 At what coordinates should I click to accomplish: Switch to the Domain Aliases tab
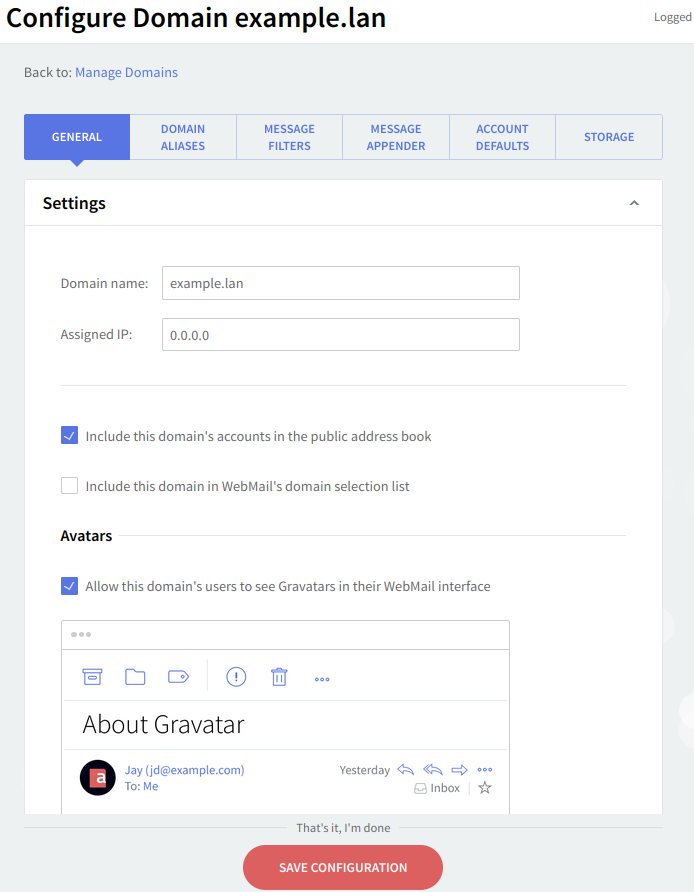(x=183, y=137)
